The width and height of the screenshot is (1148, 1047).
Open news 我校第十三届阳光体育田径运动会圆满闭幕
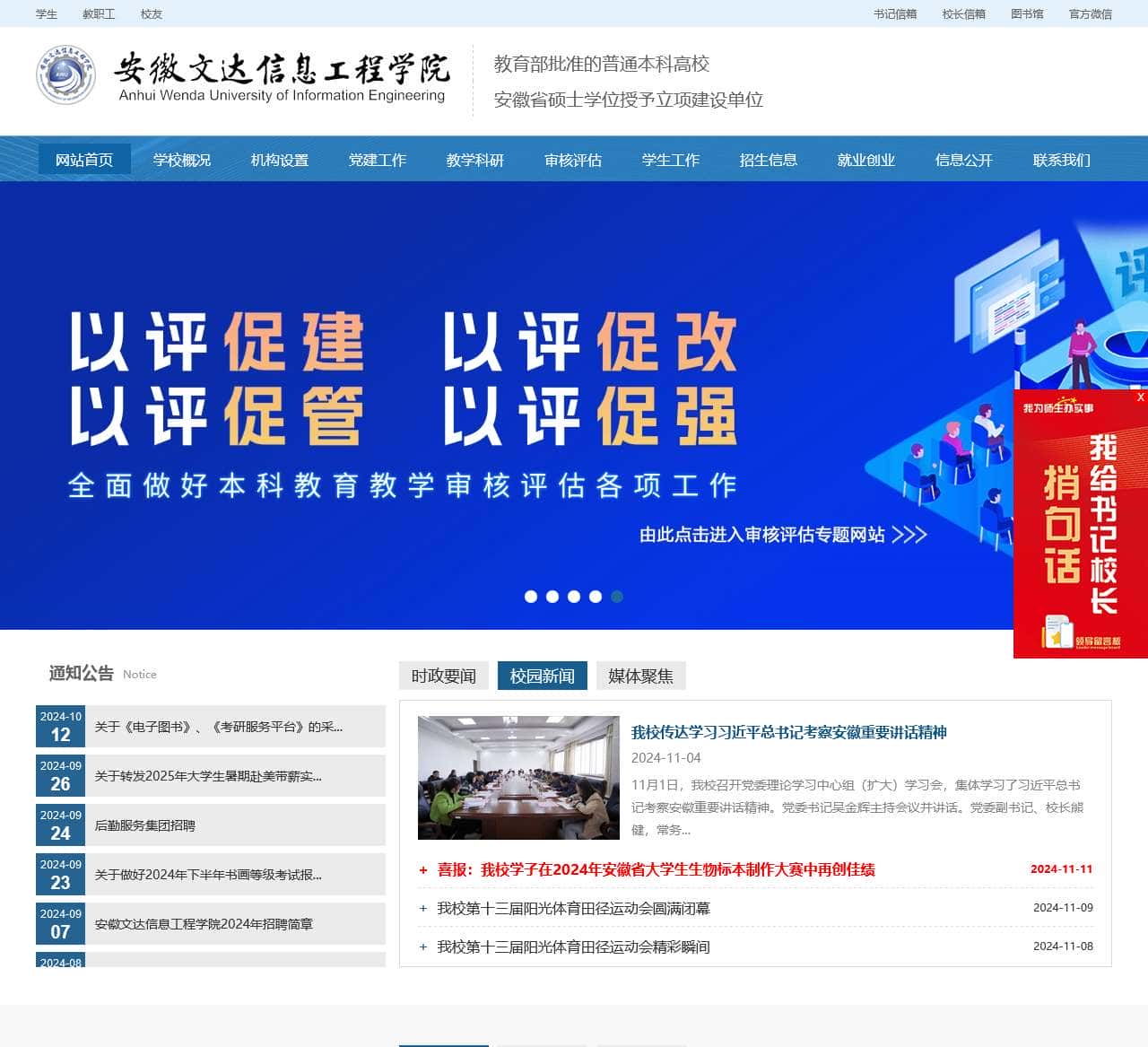point(573,908)
